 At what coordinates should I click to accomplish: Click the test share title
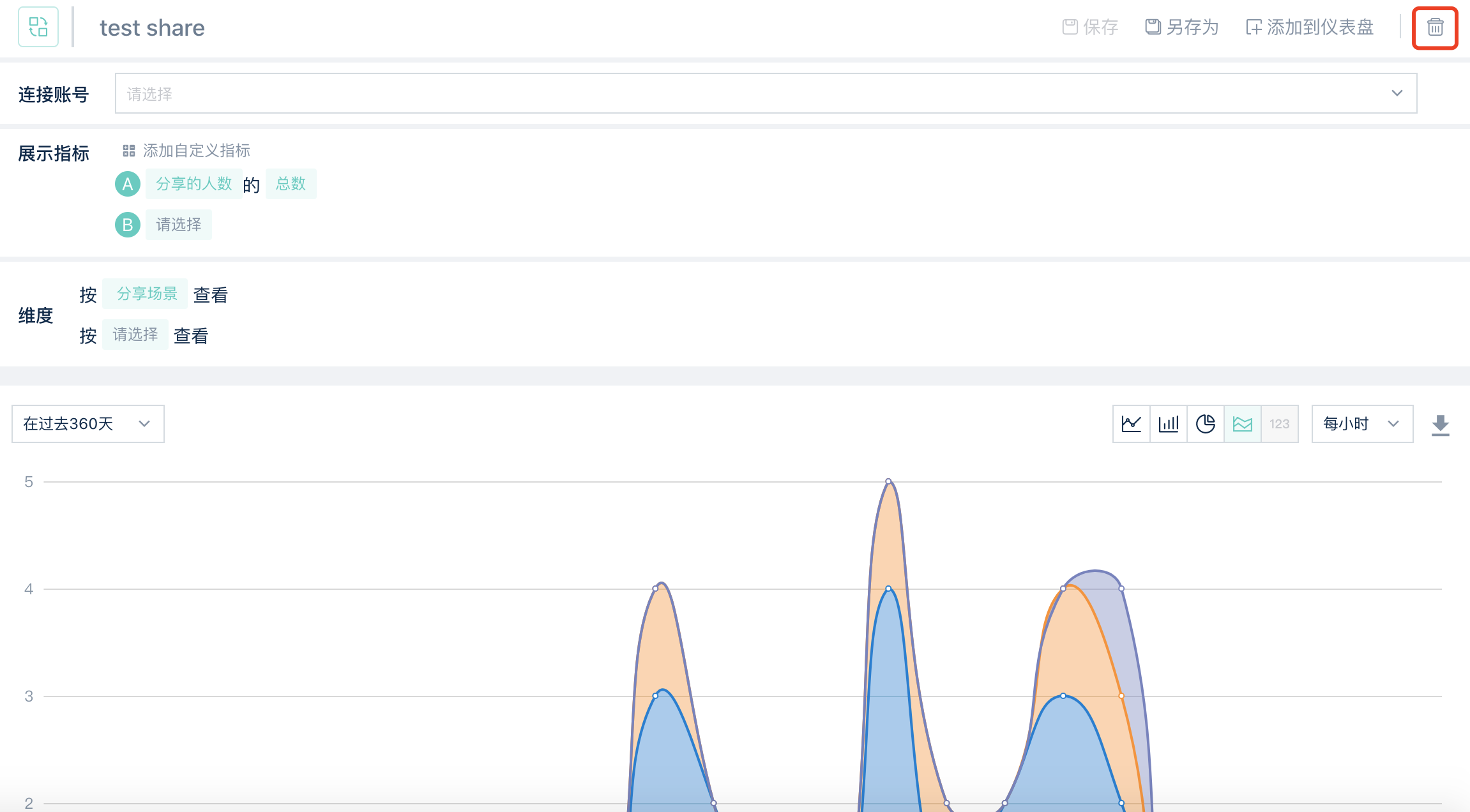click(x=152, y=28)
